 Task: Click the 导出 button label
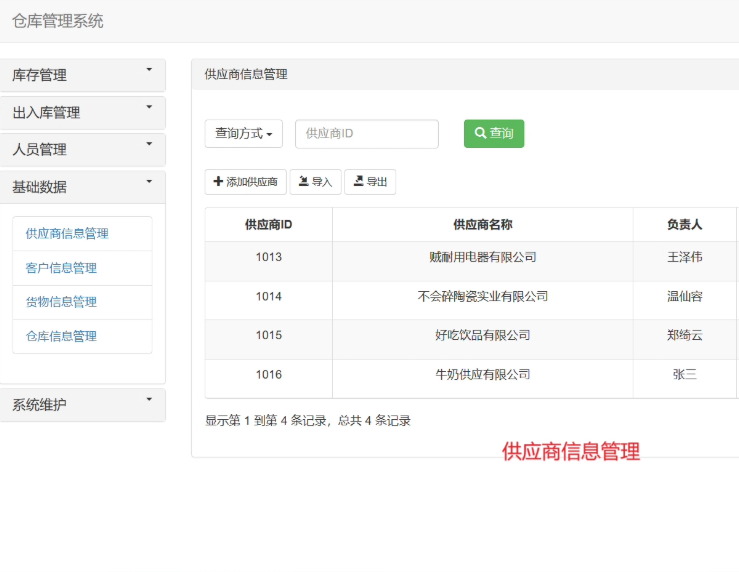pos(377,182)
